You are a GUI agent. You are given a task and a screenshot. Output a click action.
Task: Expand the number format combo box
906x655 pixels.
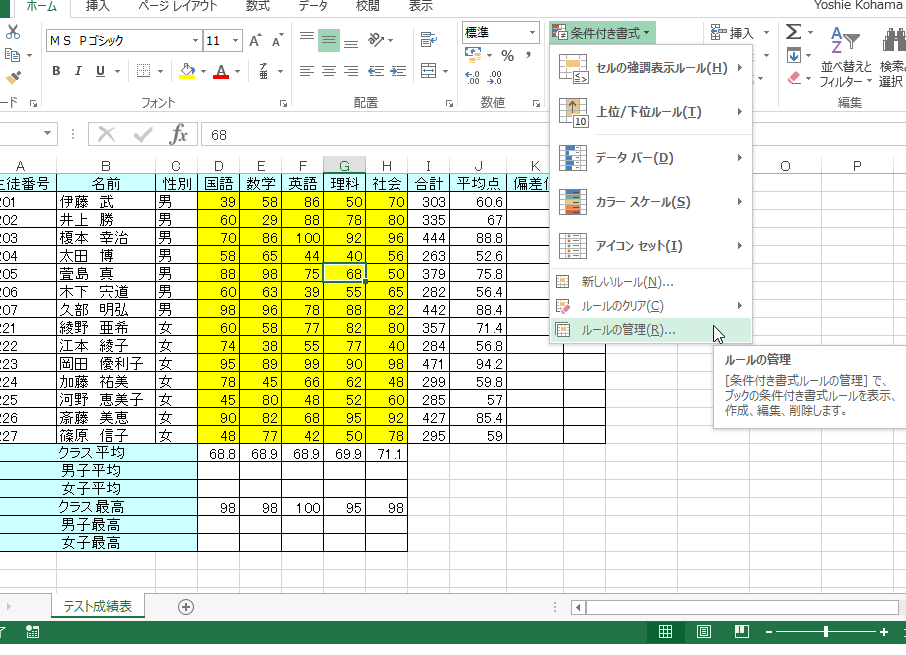click(x=530, y=32)
